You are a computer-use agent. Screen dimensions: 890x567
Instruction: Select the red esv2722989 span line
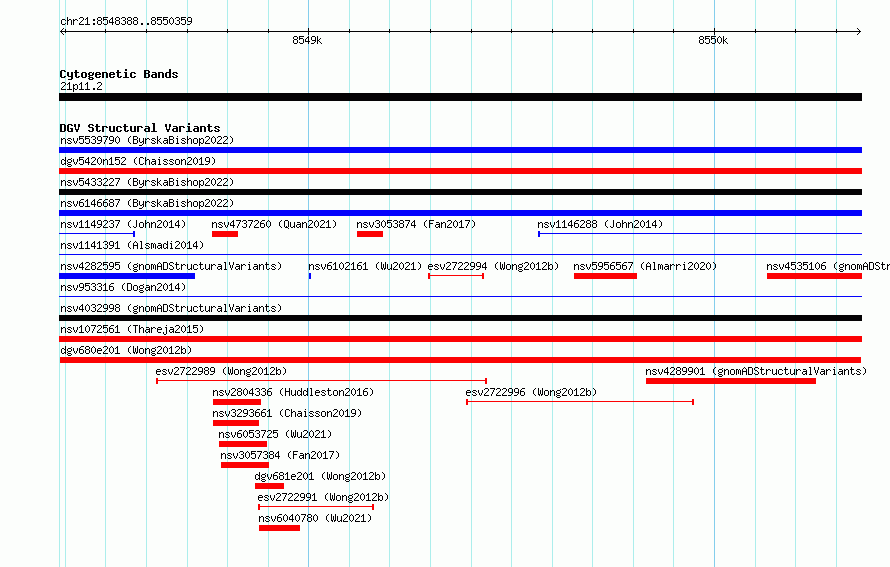[x=321, y=381]
